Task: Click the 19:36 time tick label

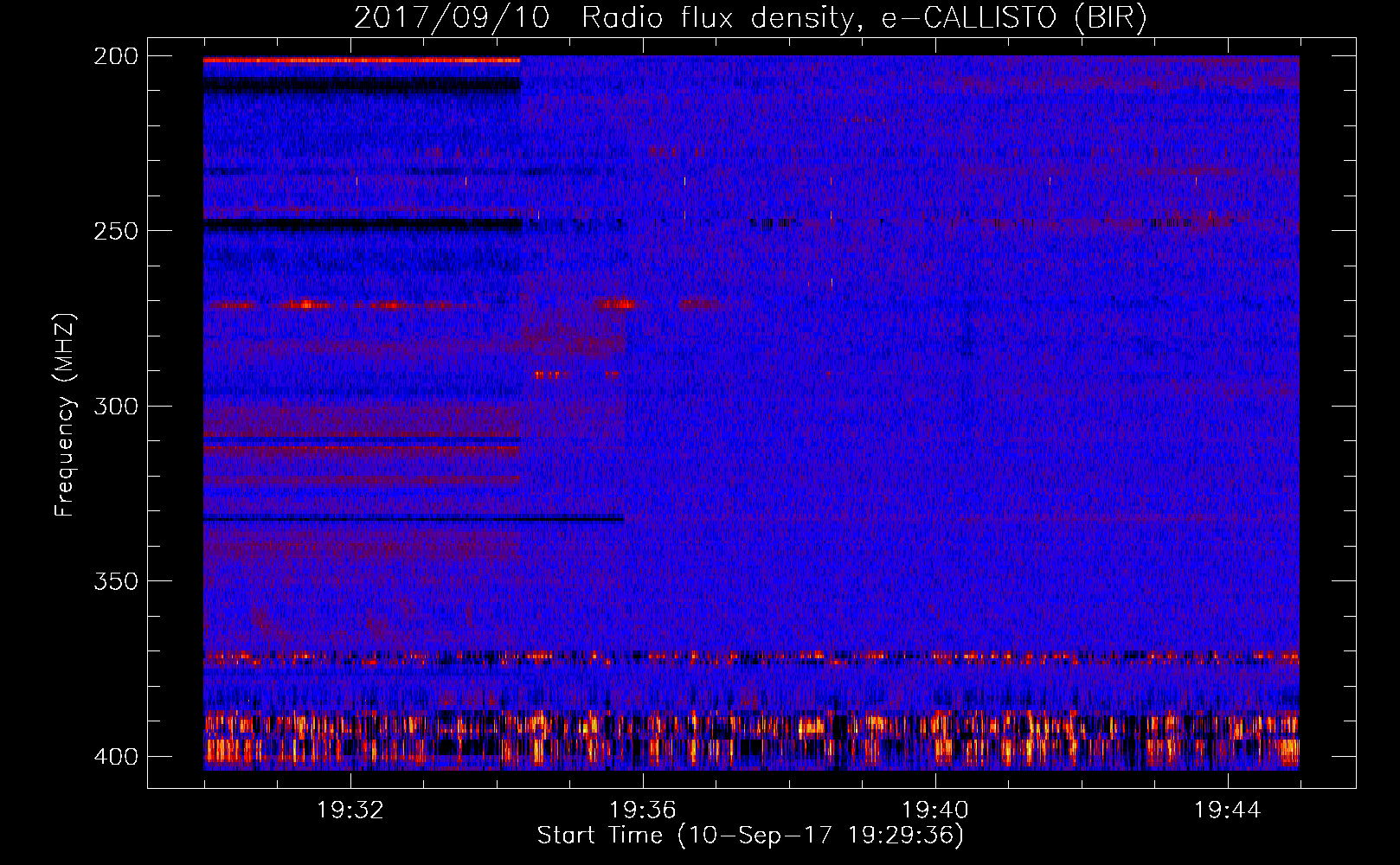Action: click(643, 811)
